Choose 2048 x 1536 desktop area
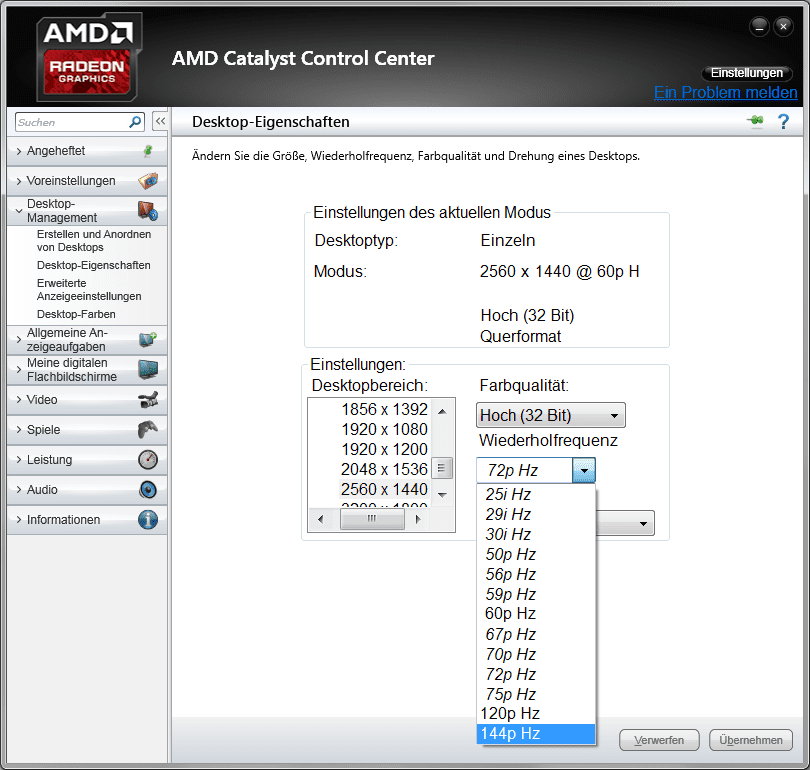Screen dimensions: 810x770 click(x=384, y=469)
